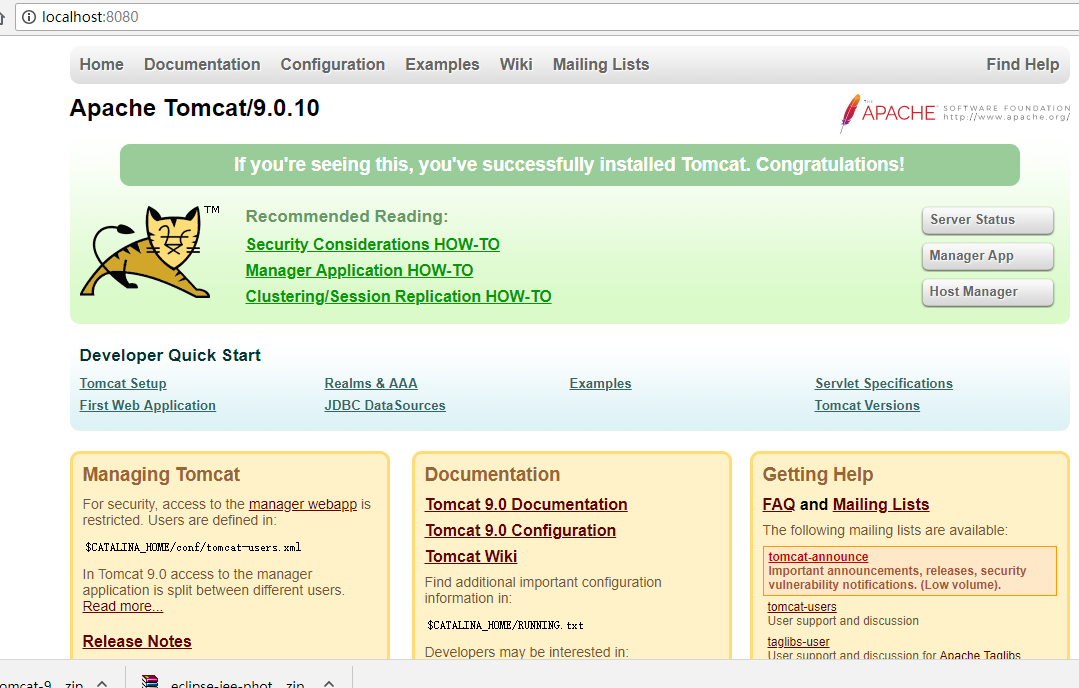Open Security Considerations HOW-TO link
The width and height of the screenshot is (1079, 688).
pyautogui.click(x=372, y=244)
